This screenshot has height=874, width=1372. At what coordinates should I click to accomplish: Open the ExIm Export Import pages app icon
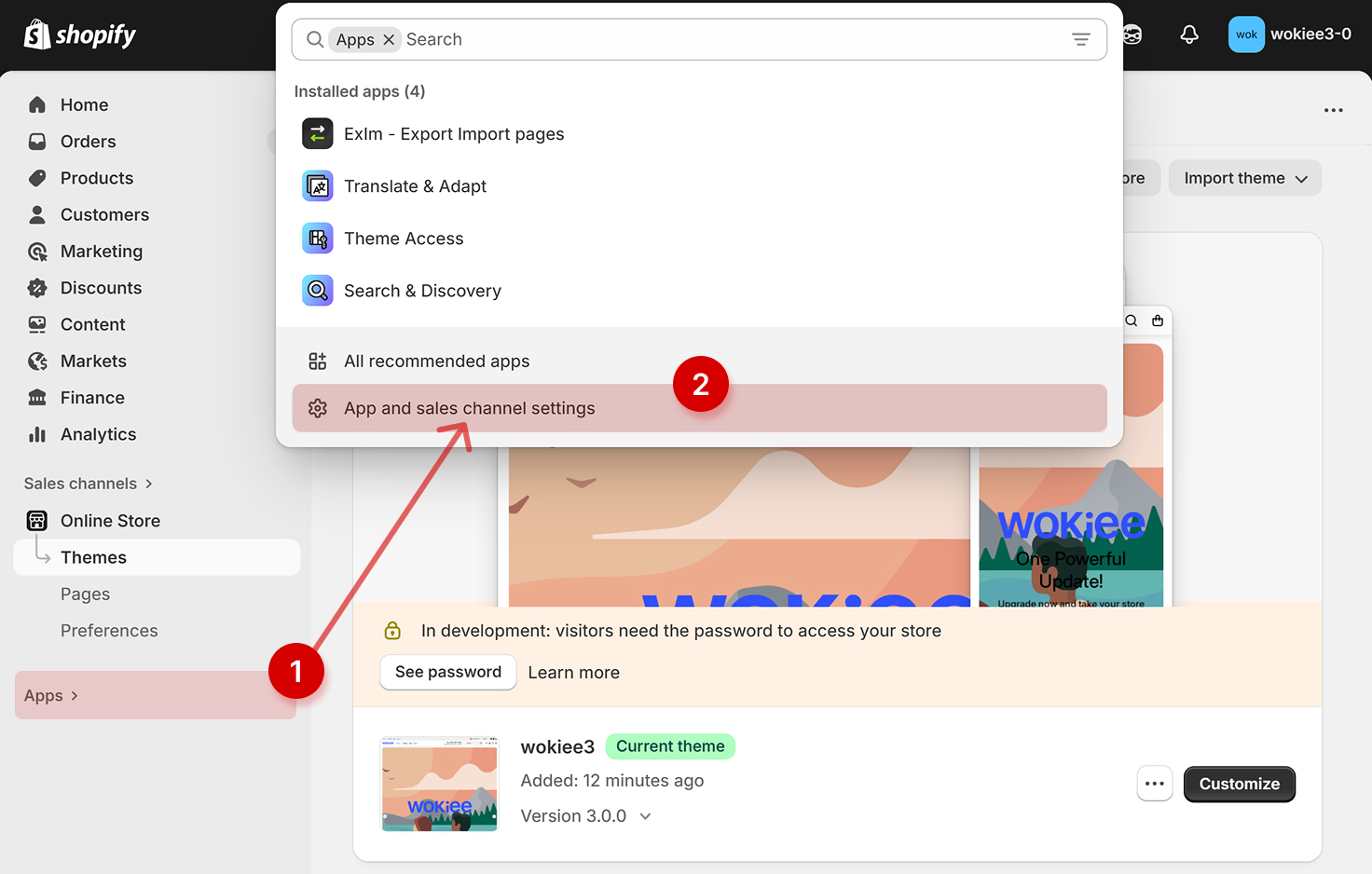[317, 134]
